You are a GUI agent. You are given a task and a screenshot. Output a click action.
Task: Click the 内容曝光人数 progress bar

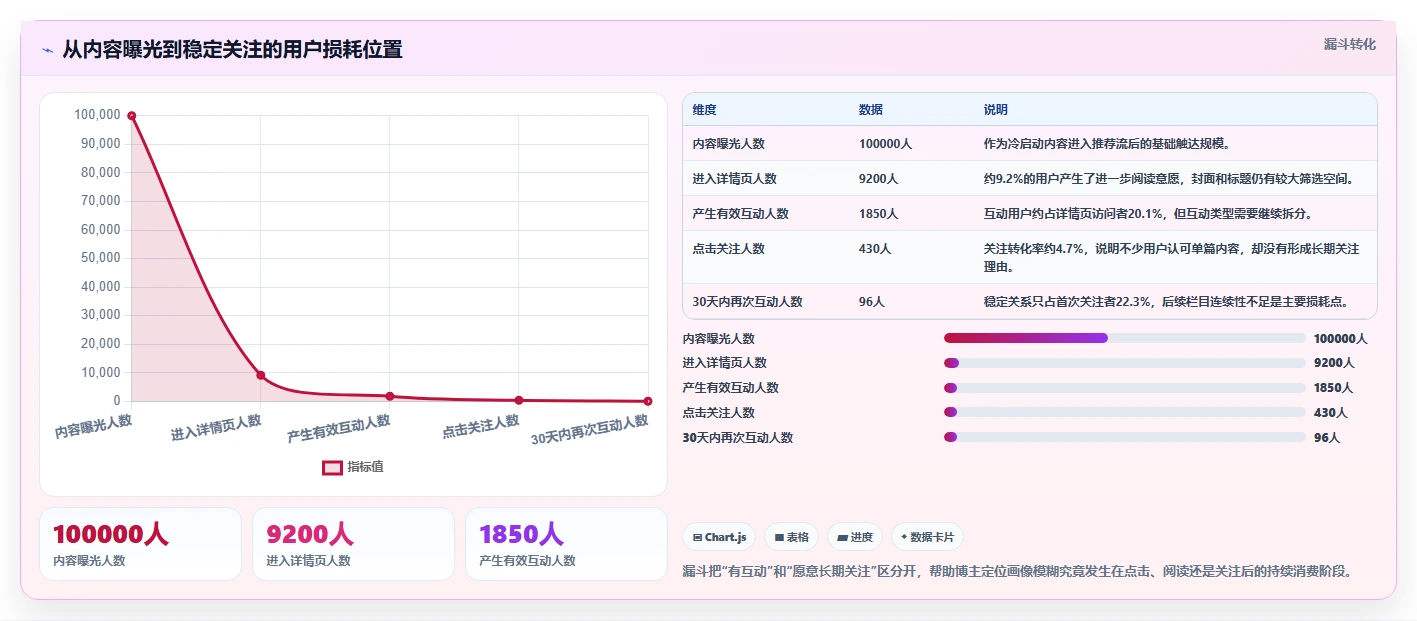tap(1125, 338)
